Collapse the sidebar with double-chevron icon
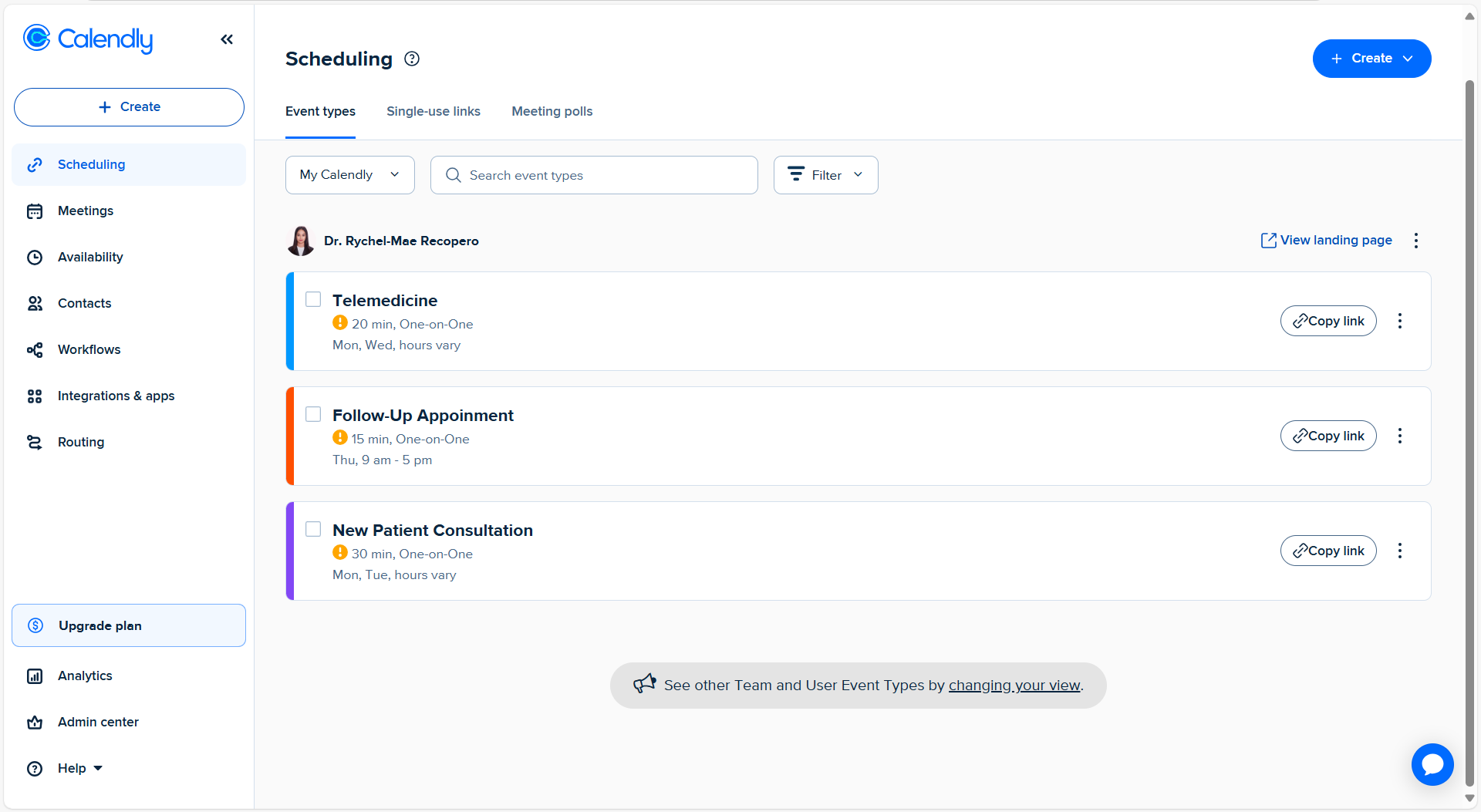 pyautogui.click(x=226, y=39)
